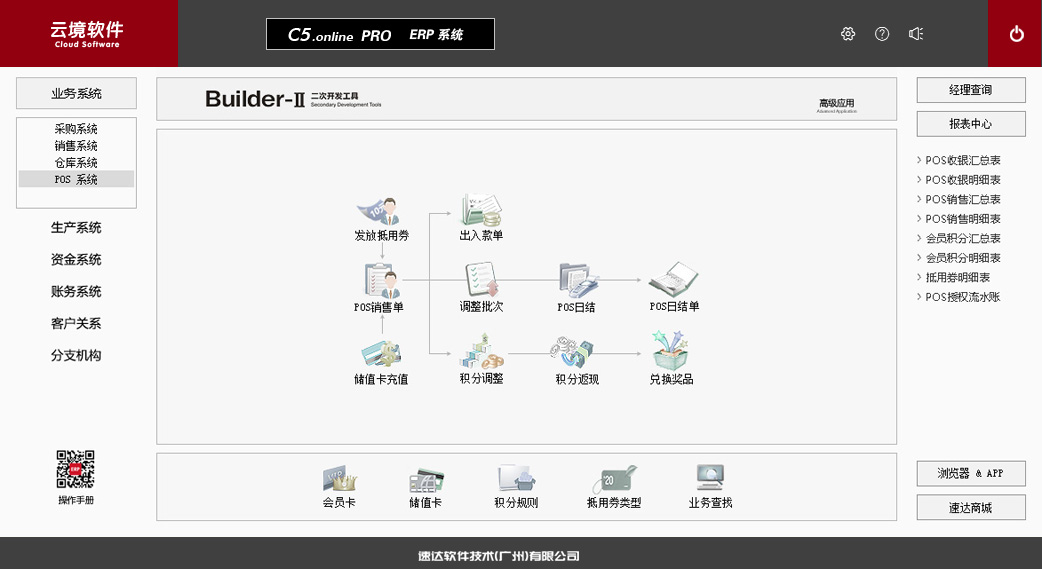Open settings gear in top bar

coord(848,34)
